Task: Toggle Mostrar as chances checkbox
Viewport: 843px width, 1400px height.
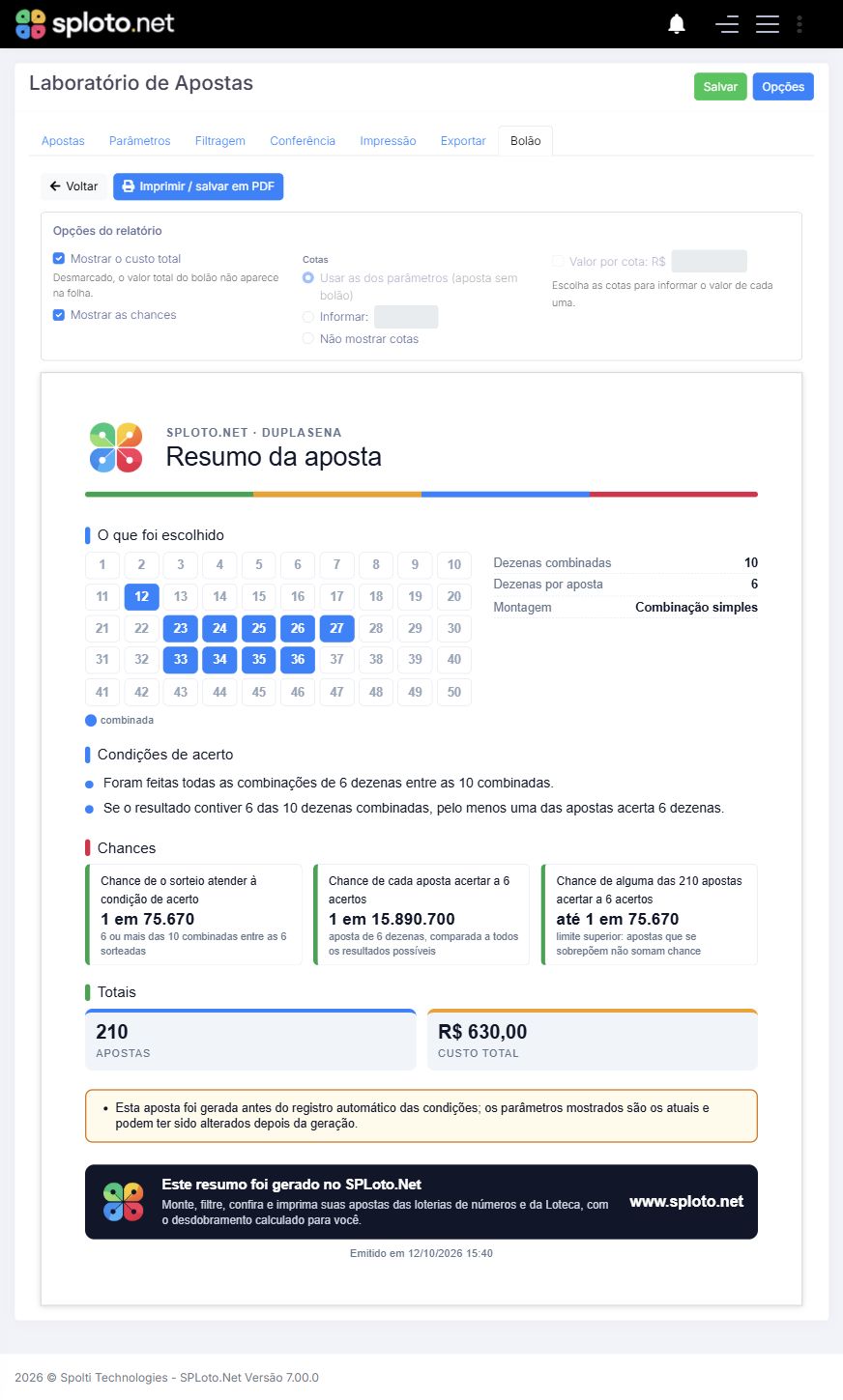Action: pyautogui.click(x=59, y=315)
